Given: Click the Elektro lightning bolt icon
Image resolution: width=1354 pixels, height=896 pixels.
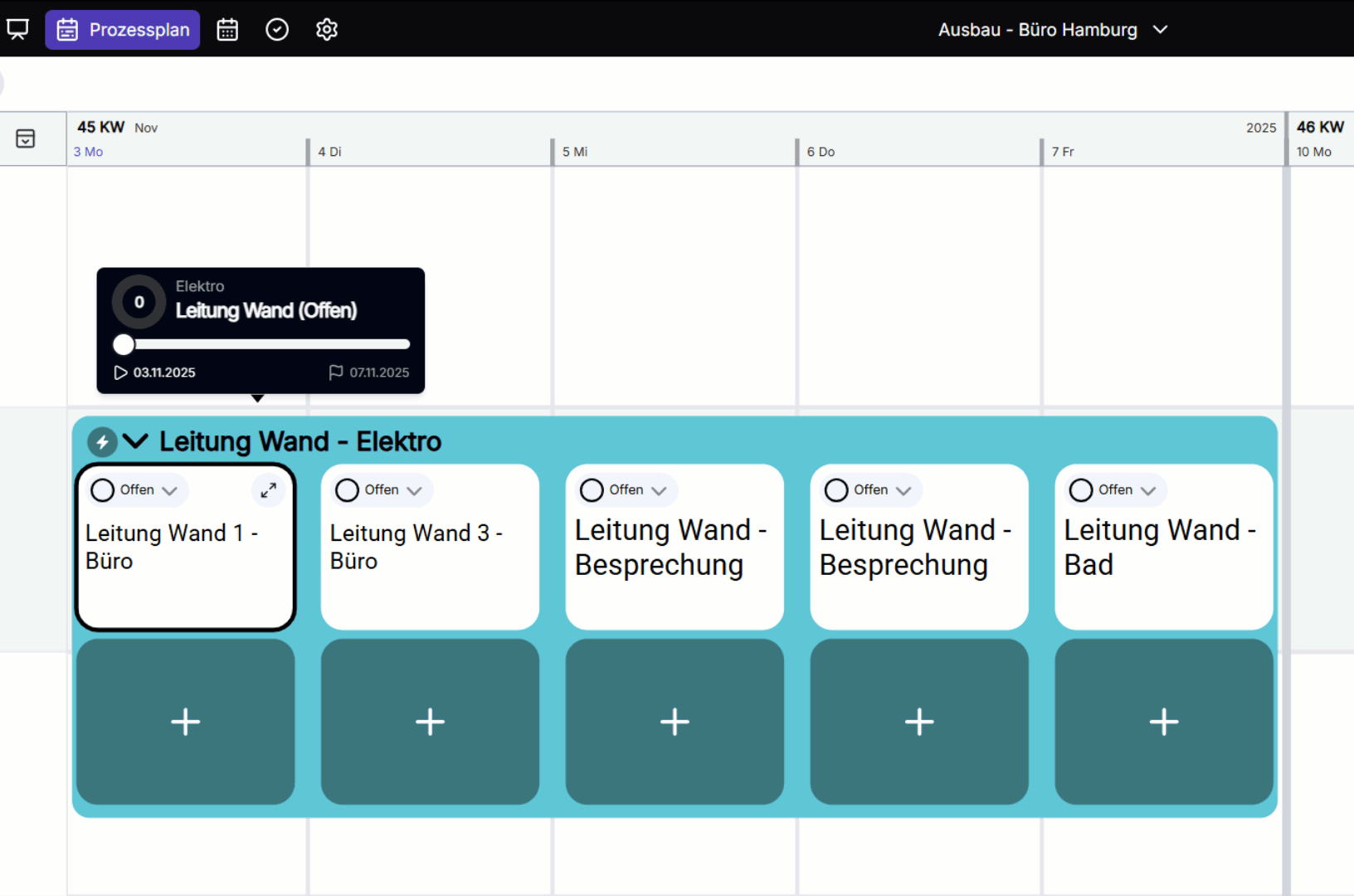Looking at the screenshot, I should tap(102, 442).
